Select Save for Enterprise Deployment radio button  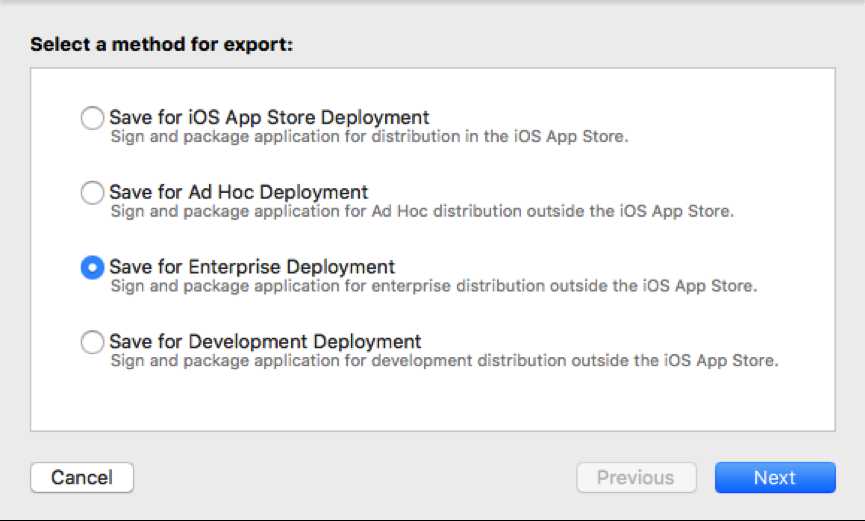pos(92,268)
